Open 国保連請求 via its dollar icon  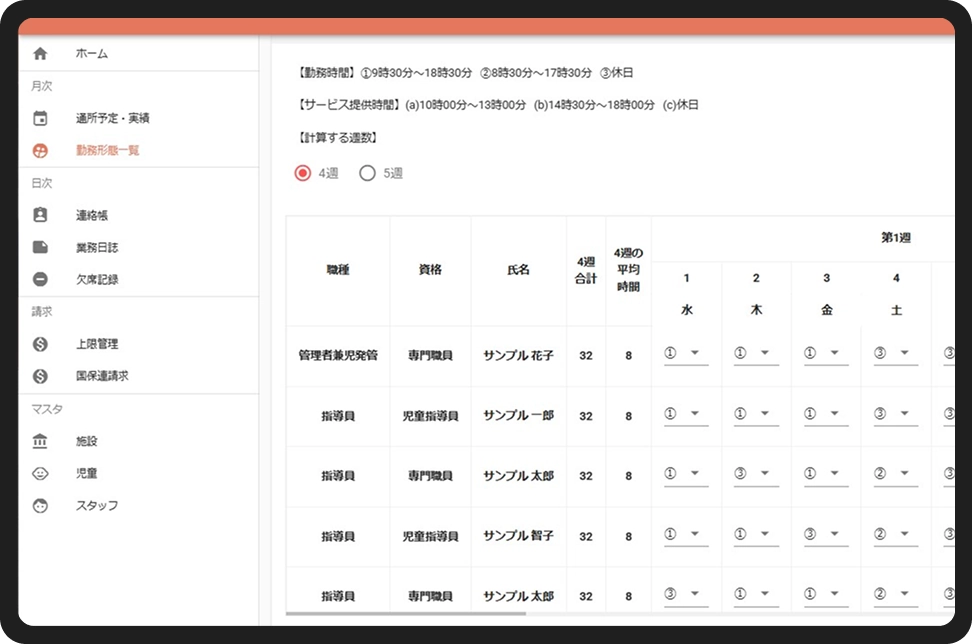(40, 376)
